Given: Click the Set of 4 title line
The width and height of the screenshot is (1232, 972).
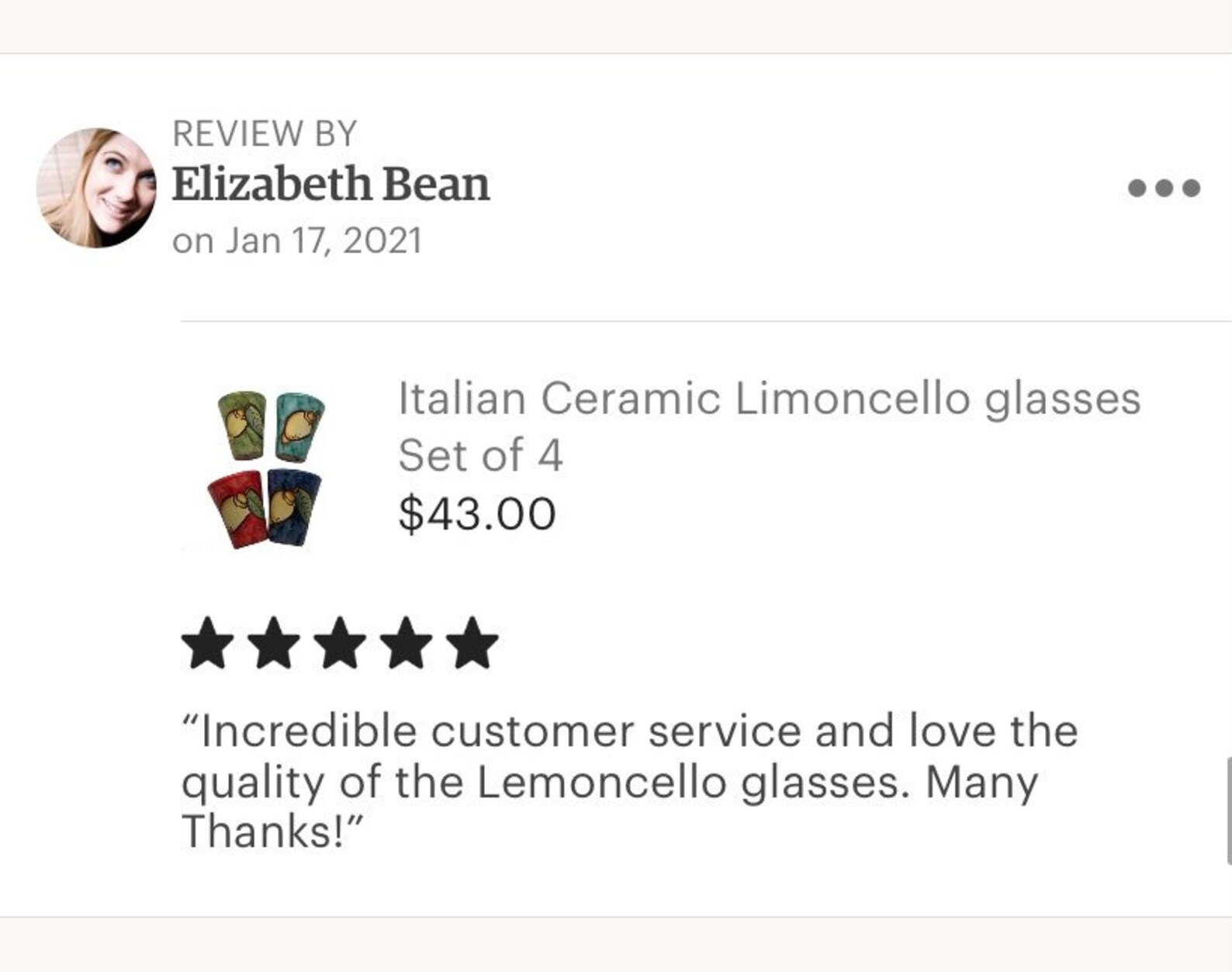Looking at the screenshot, I should (480, 455).
